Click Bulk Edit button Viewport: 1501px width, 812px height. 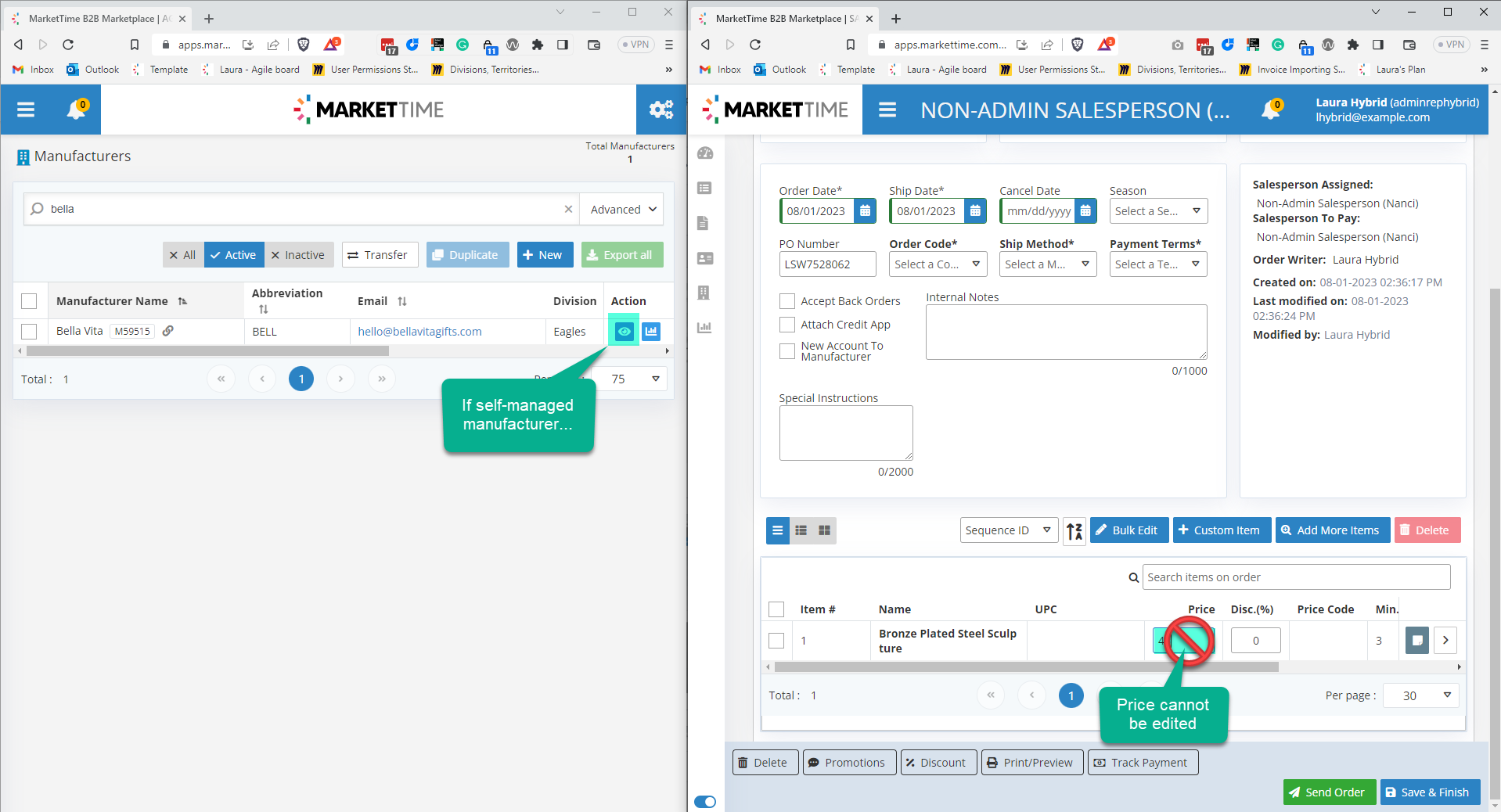1128,530
